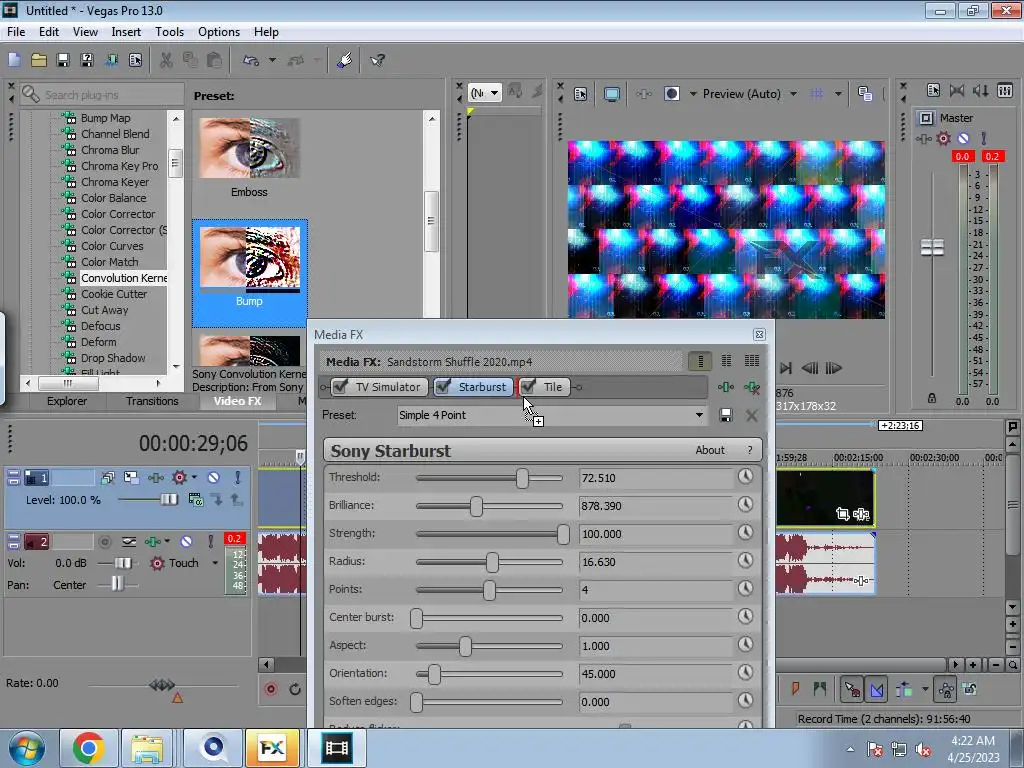Screen dimensions: 1024x768
Task: Select the Emboss preset thumbnail
Action: click(249, 148)
